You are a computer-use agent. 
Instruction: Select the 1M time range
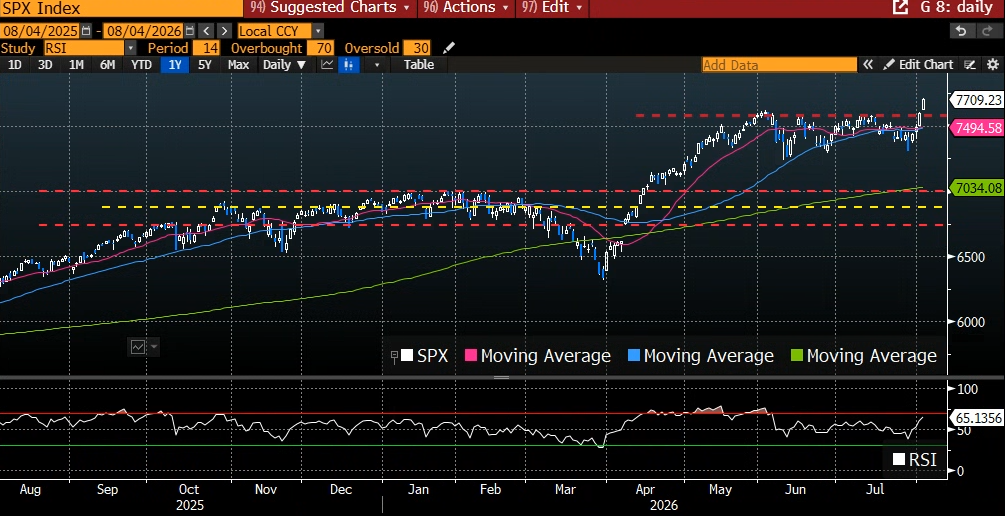[76, 65]
